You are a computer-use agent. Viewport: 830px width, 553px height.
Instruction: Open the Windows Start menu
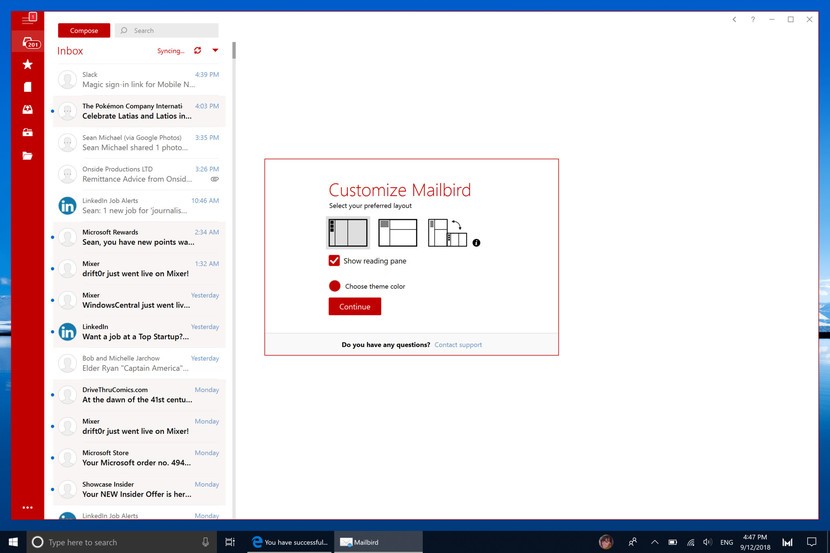pyautogui.click(x=13, y=542)
